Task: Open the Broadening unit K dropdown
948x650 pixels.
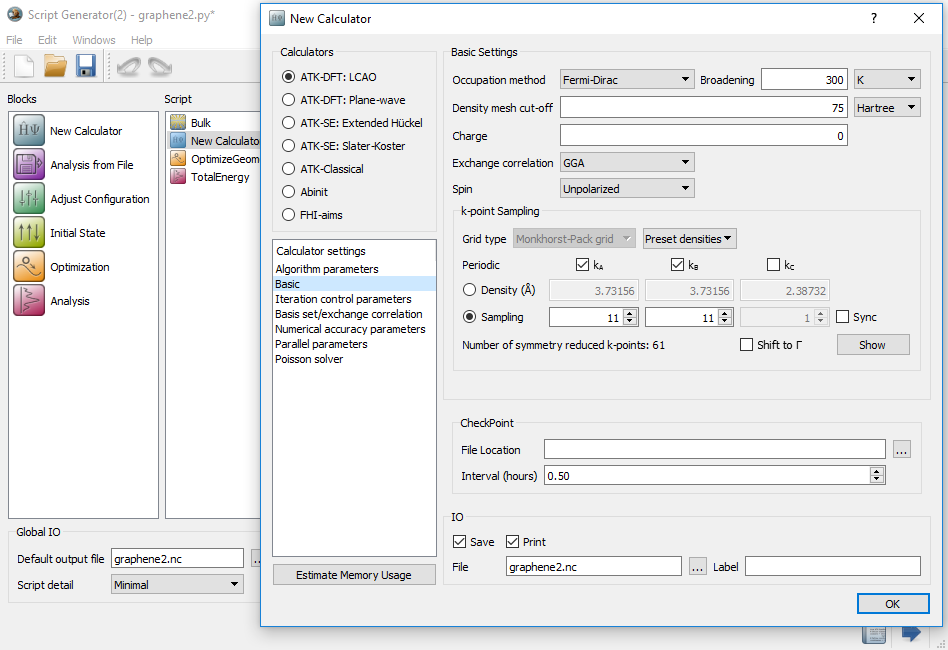Action: pos(887,79)
